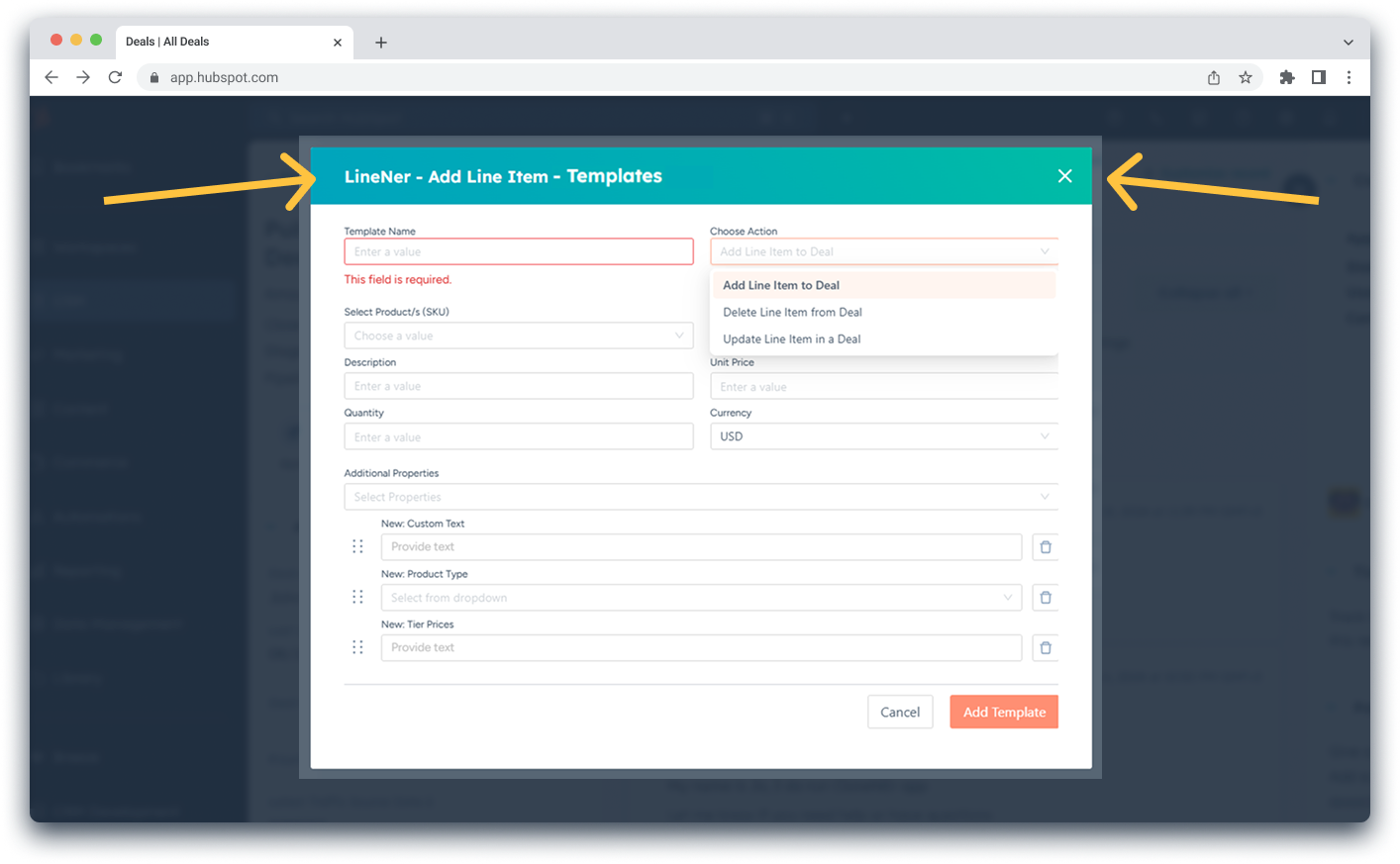This screenshot has width=1400, height=864.
Task: Grab the Tier Prices drag handle
Action: coord(358,647)
